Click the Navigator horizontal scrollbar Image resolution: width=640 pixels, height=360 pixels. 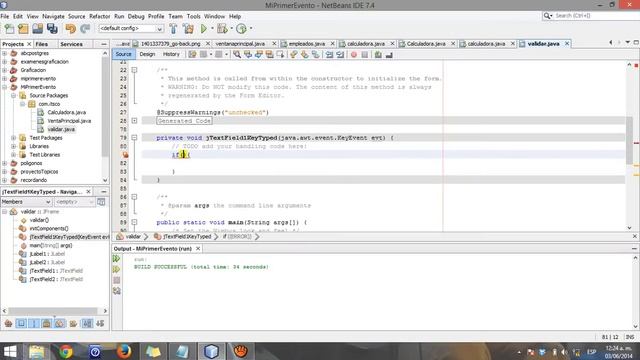[x=53, y=311]
